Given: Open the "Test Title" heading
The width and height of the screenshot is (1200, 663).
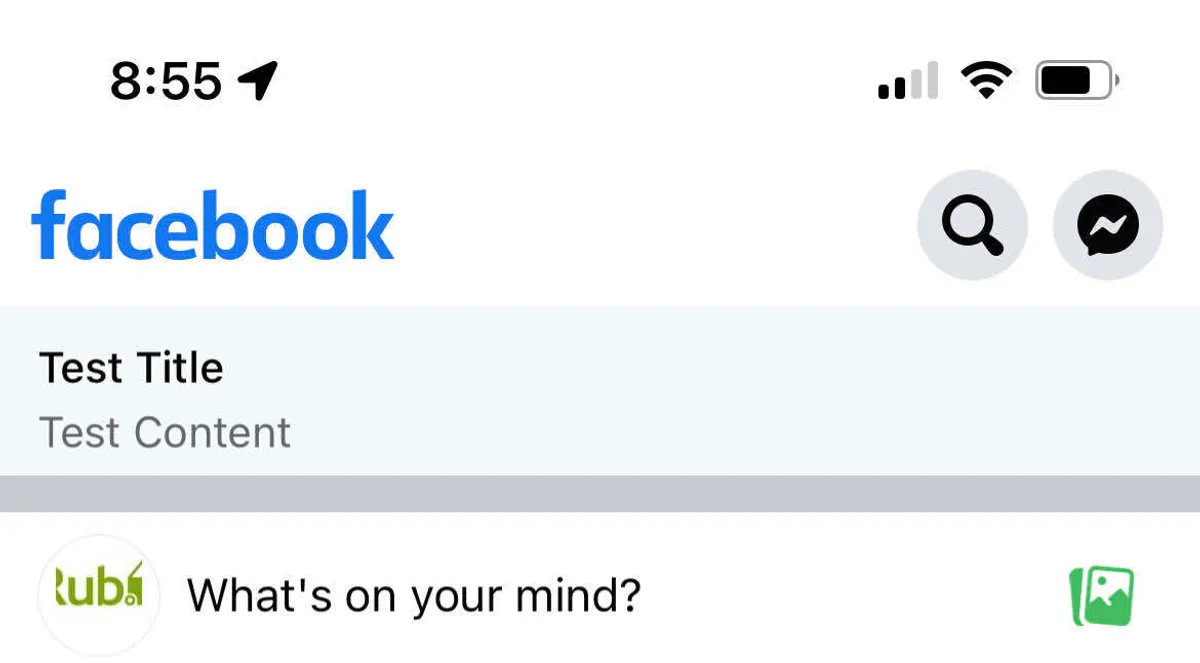Looking at the screenshot, I should click(x=131, y=368).
